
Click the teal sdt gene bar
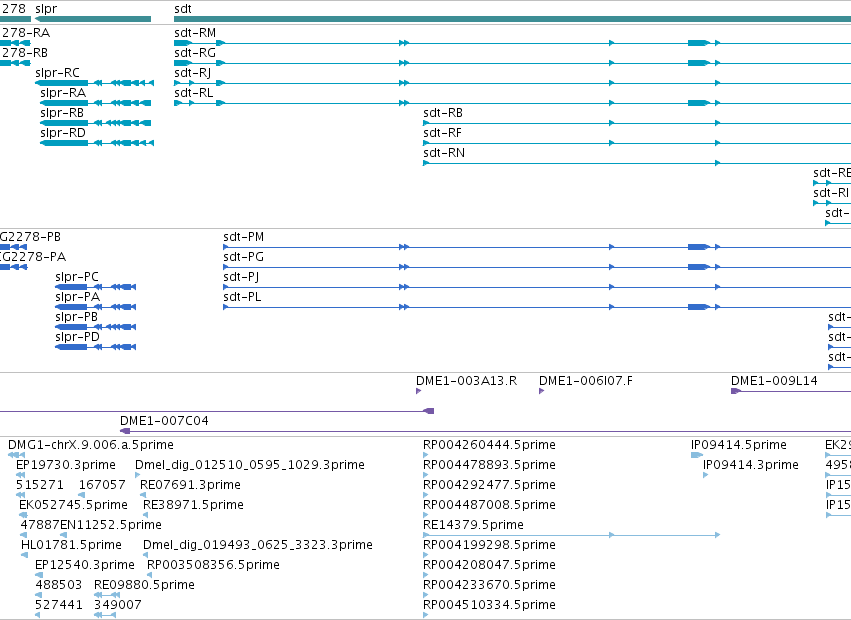512,19
